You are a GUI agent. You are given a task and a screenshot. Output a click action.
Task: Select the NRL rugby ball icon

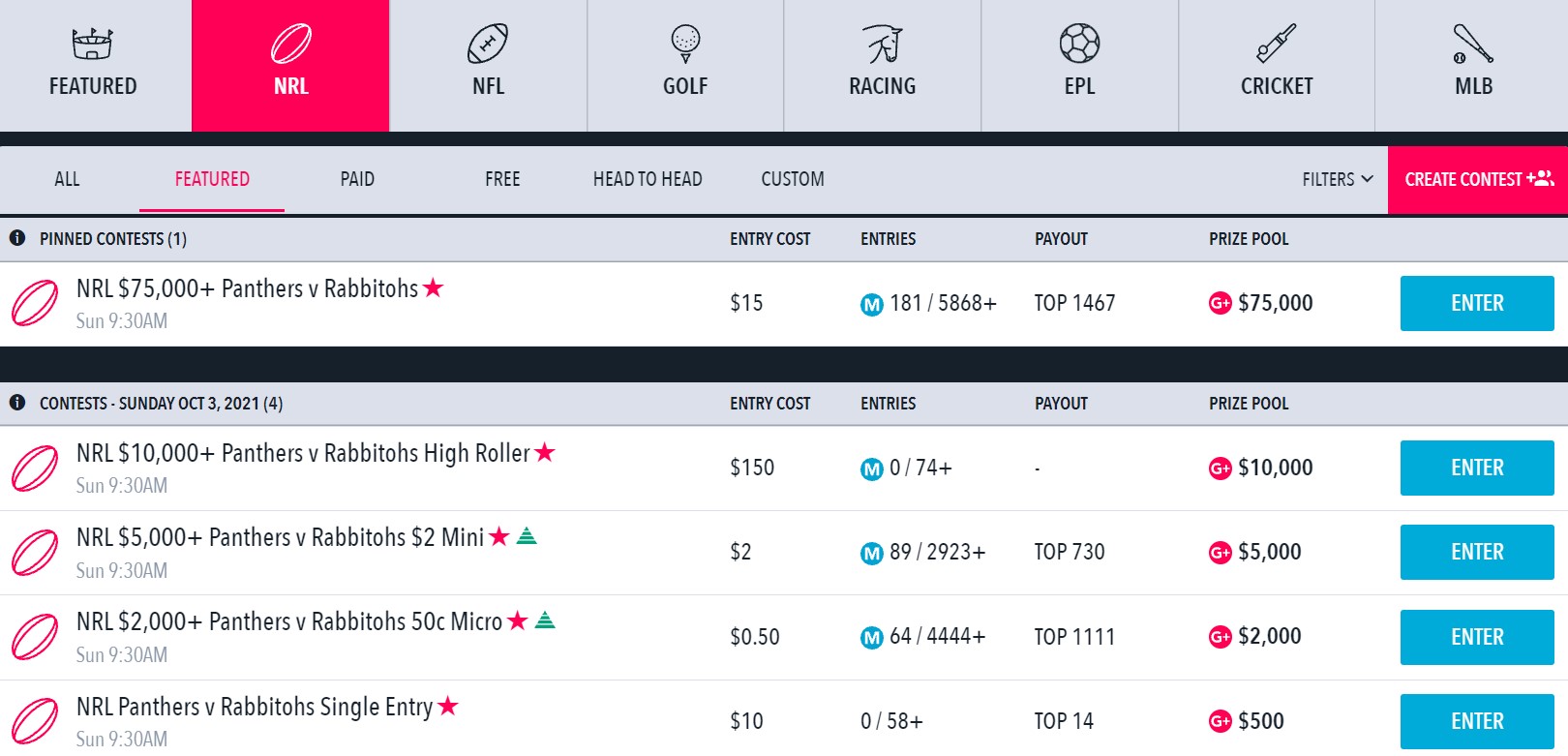(291, 44)
